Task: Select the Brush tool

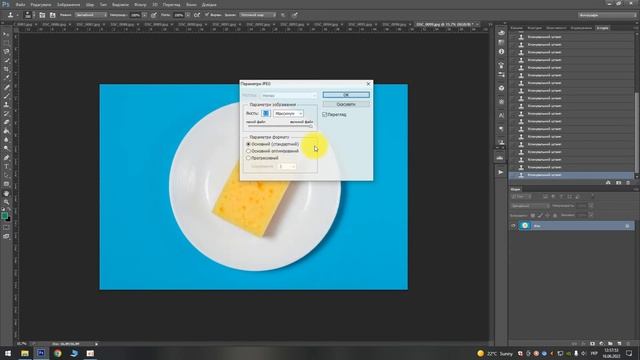Action: click(x=6, y=96)
